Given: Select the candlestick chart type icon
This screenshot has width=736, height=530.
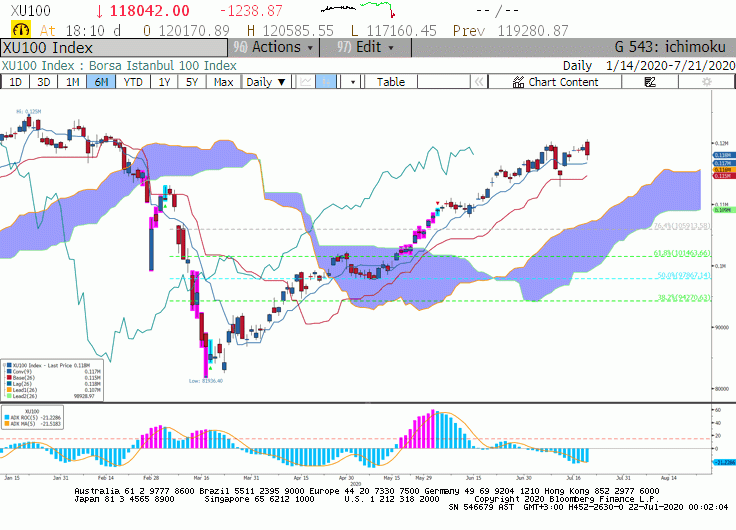Looking at the screenshot, I should pyautogui.click(x=326, y=82).
